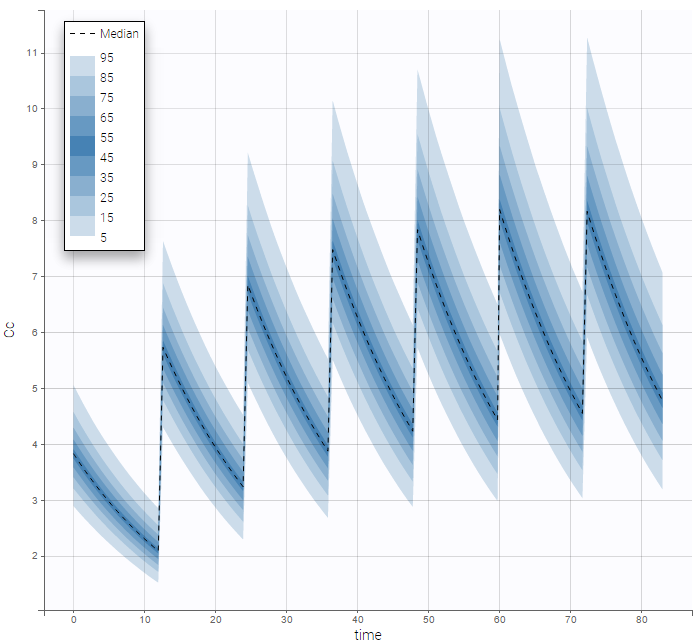This screenshot has width=699, height=644.
Task: Click the Median entry in the legend
Action: [x=119, y=34]
